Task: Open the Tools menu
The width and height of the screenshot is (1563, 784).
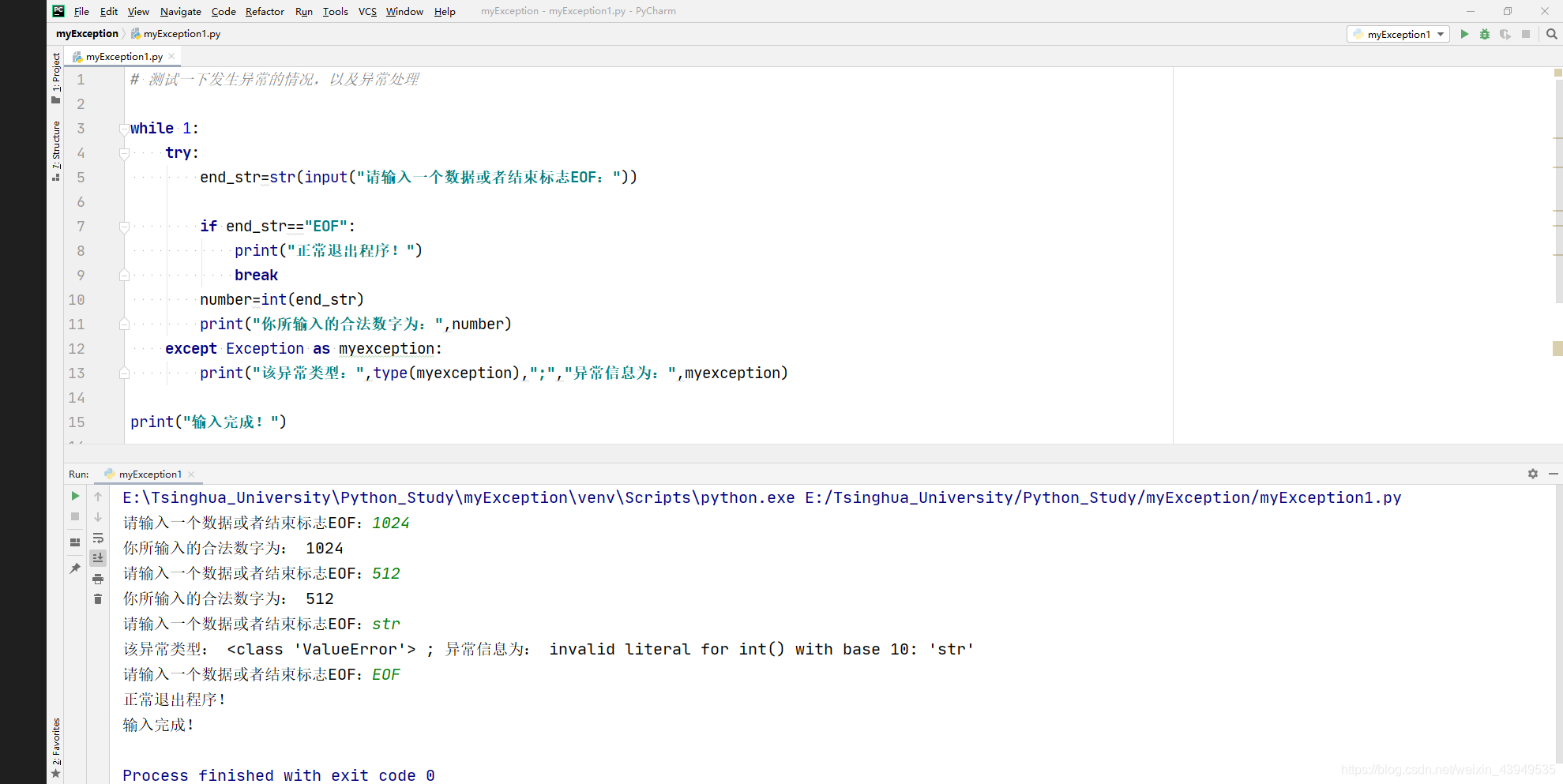Action: [x=336, y=11]
